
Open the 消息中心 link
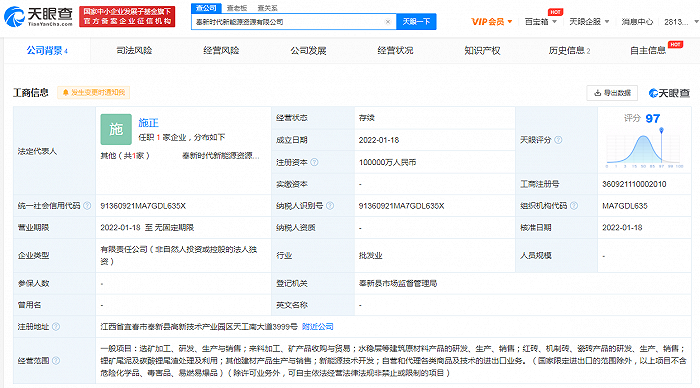(637, 22)
